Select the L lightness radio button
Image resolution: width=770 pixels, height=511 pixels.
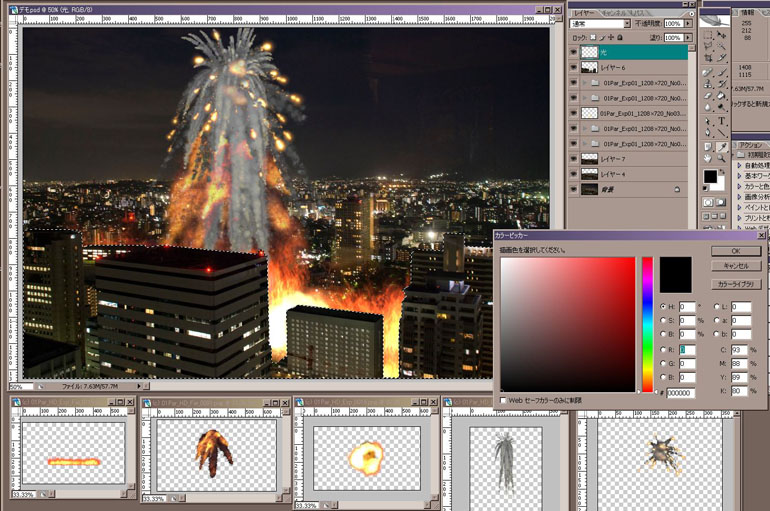click(716, 307)
